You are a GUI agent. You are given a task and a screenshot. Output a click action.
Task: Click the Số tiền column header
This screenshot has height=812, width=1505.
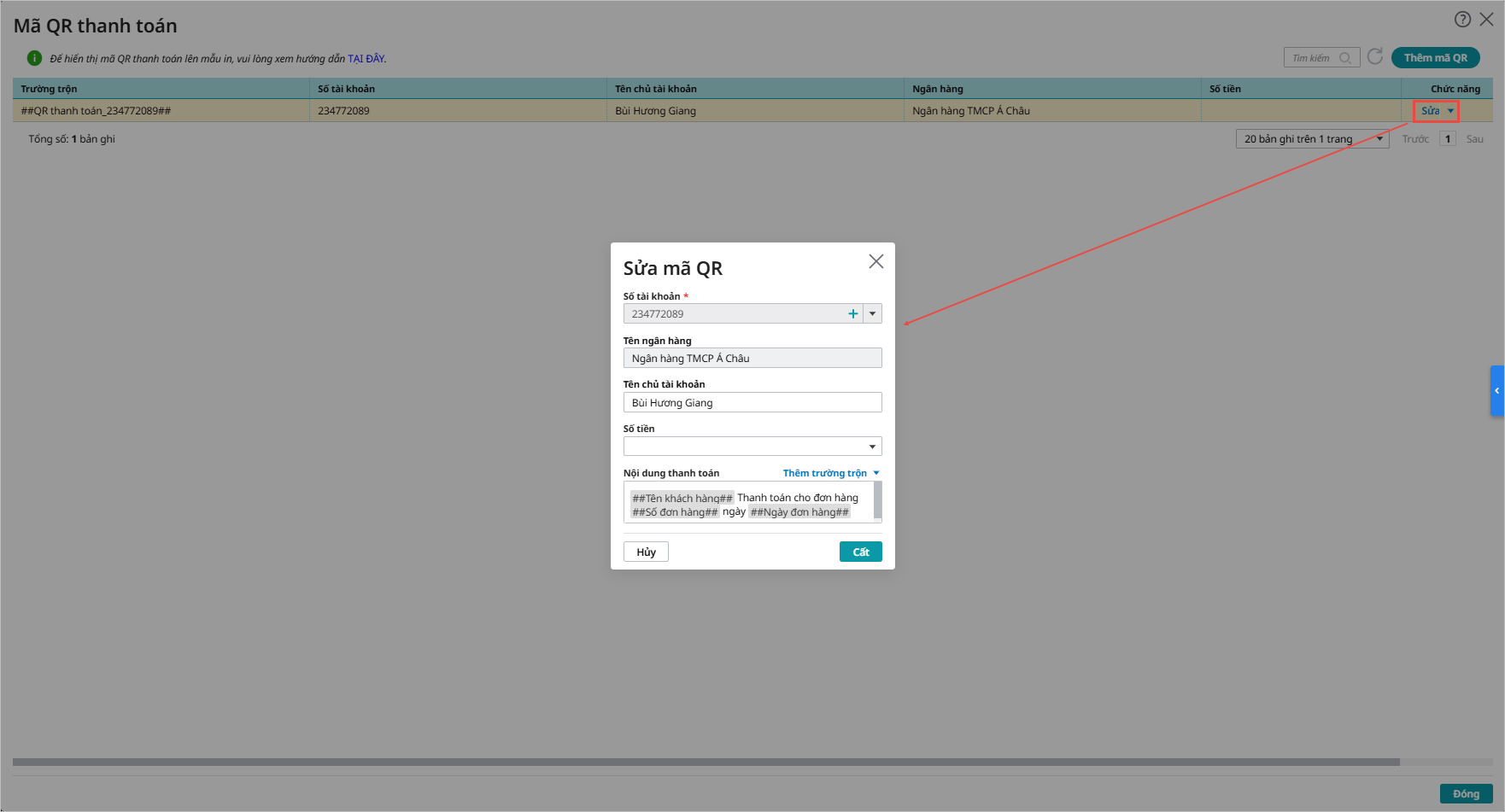1301,89
